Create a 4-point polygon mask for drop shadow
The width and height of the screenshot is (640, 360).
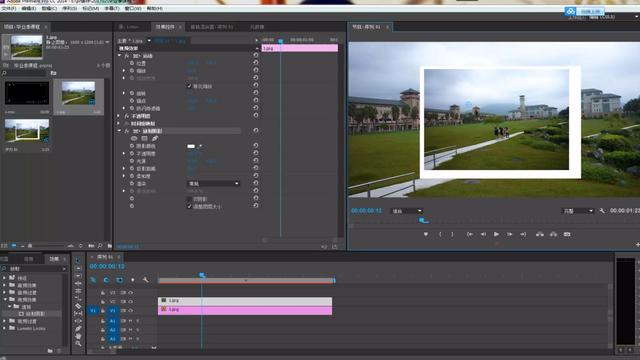(144, 138)
